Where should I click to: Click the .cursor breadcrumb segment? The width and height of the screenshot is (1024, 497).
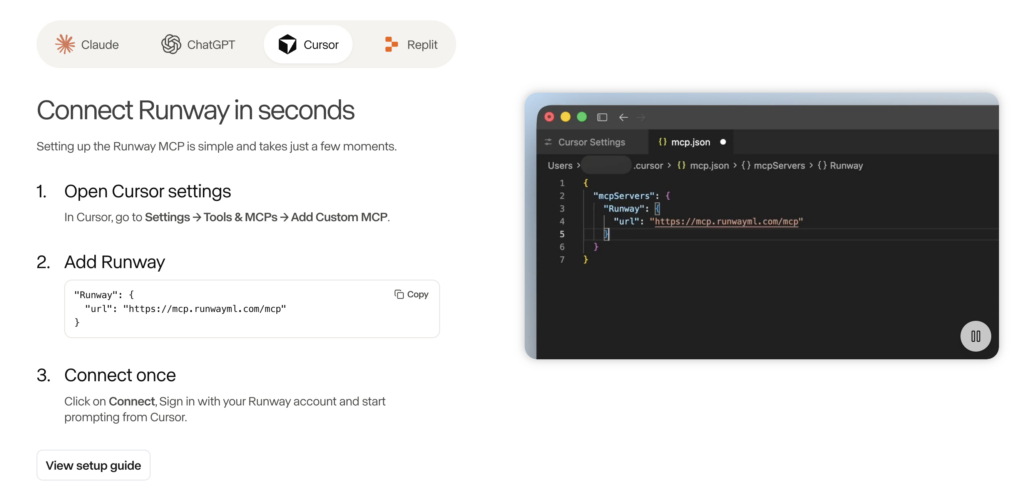pyautogui.click(x=648, y=166)
